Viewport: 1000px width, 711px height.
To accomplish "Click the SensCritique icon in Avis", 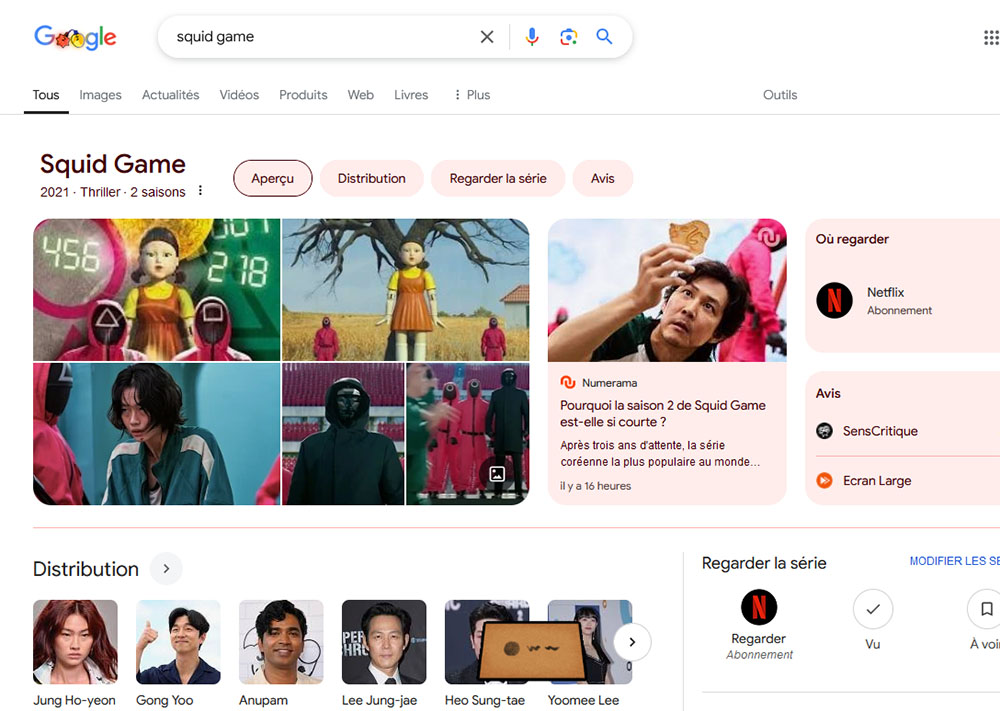I will pyautogui.click(x=825, y=431).
